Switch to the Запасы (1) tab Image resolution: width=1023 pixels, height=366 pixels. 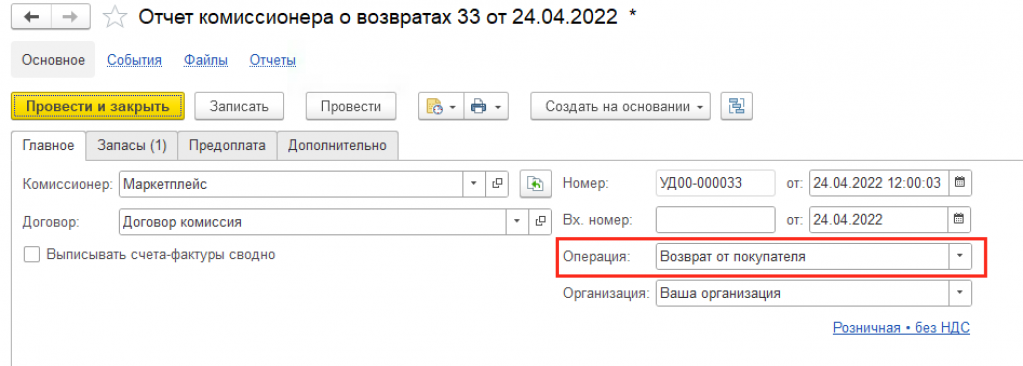[x=132, y=145]
